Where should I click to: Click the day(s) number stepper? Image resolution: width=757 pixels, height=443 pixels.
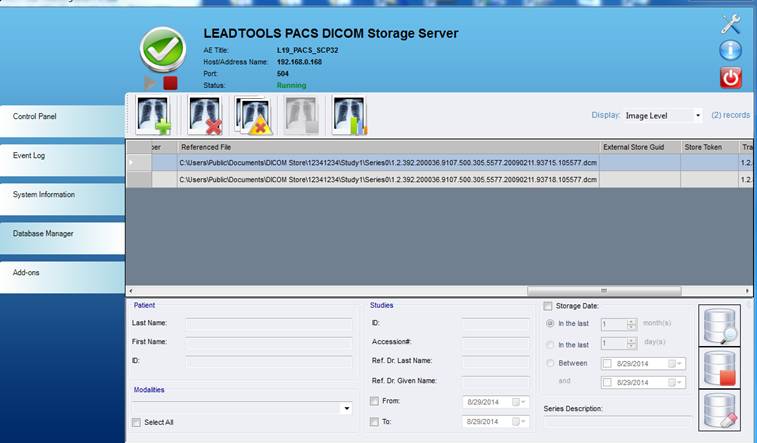pyautogui.click(x=631, y=343)
